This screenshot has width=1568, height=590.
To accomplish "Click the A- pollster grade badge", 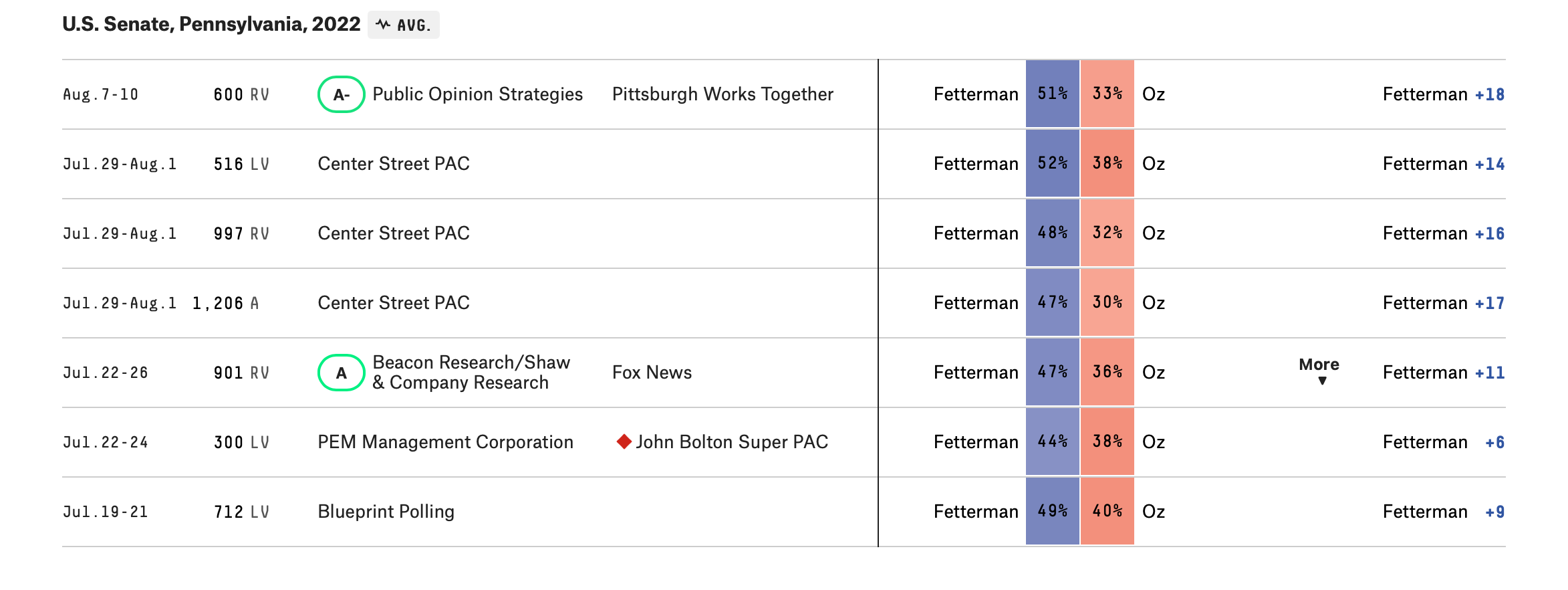I will pyautogui.click(x=341, y=94).
